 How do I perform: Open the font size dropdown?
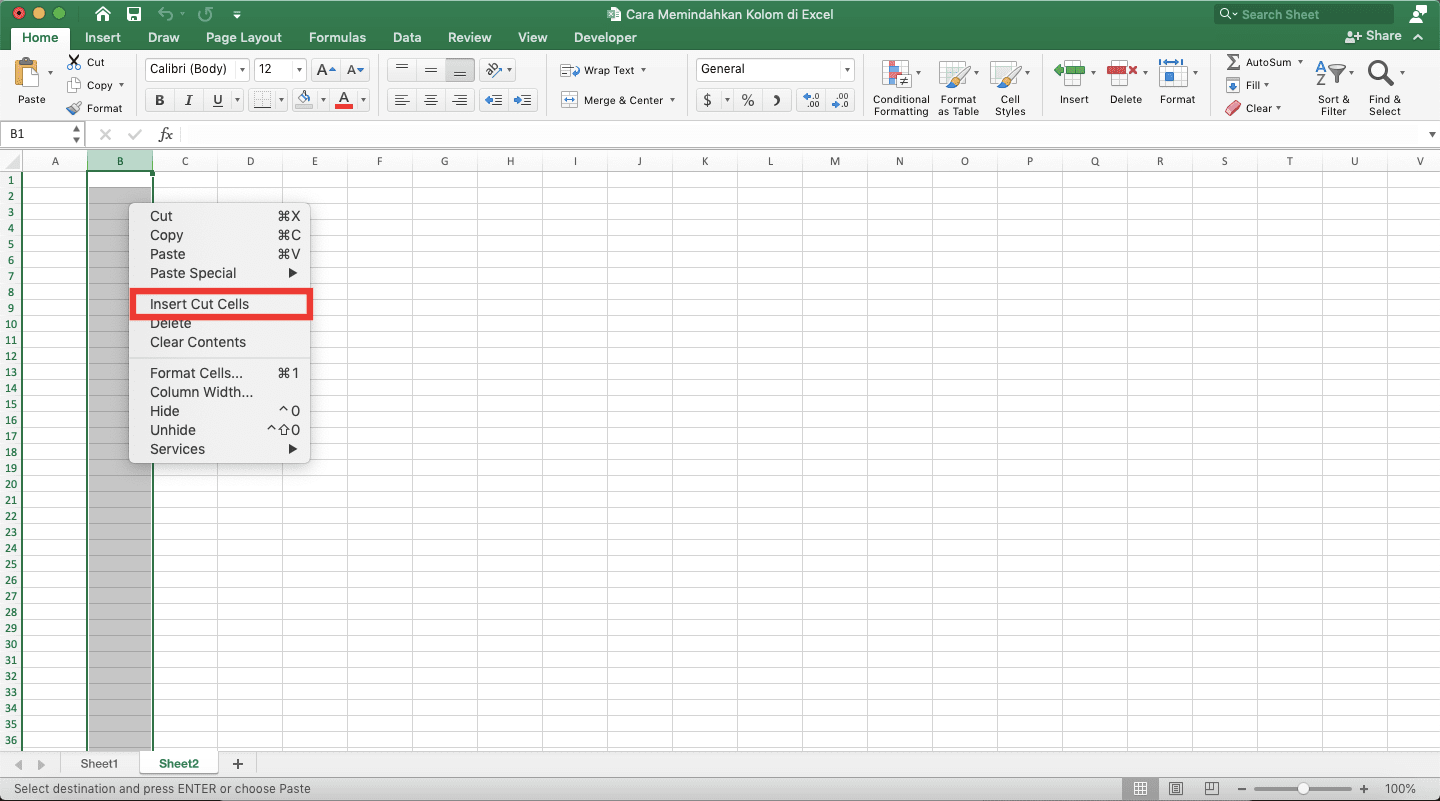pyautogui.click(x=299, y=70)
